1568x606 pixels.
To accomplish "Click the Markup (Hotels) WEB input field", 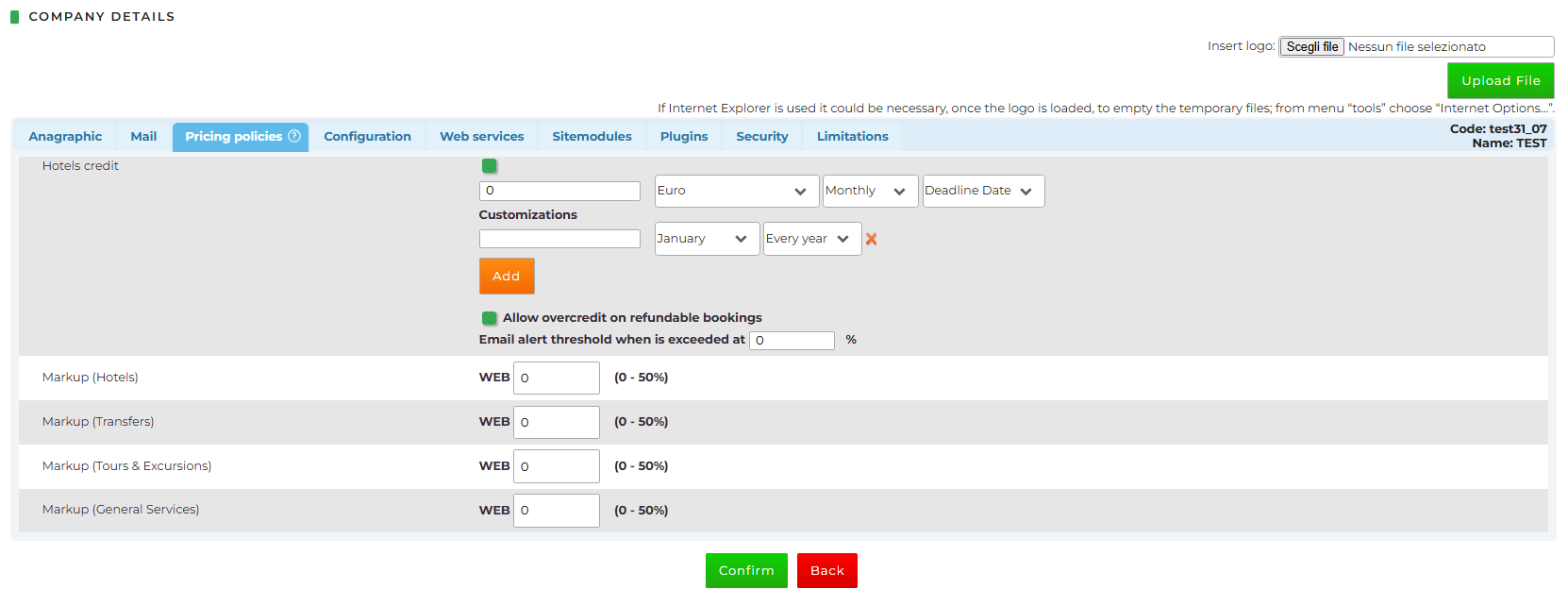I will tap(557, 378).
